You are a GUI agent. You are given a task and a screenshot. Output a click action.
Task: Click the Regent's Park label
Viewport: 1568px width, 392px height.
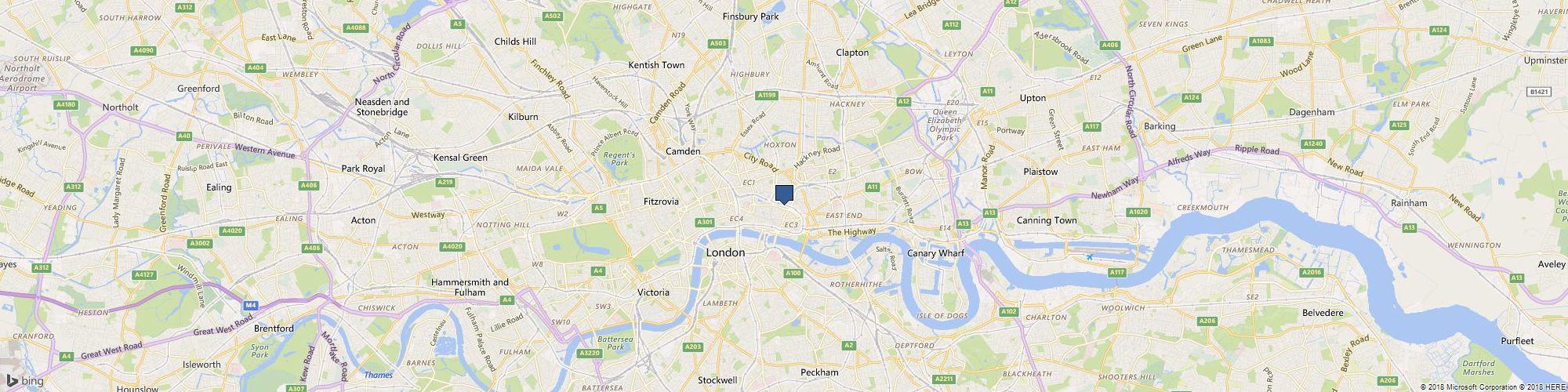pyautogui.click(x=619, y=159)
